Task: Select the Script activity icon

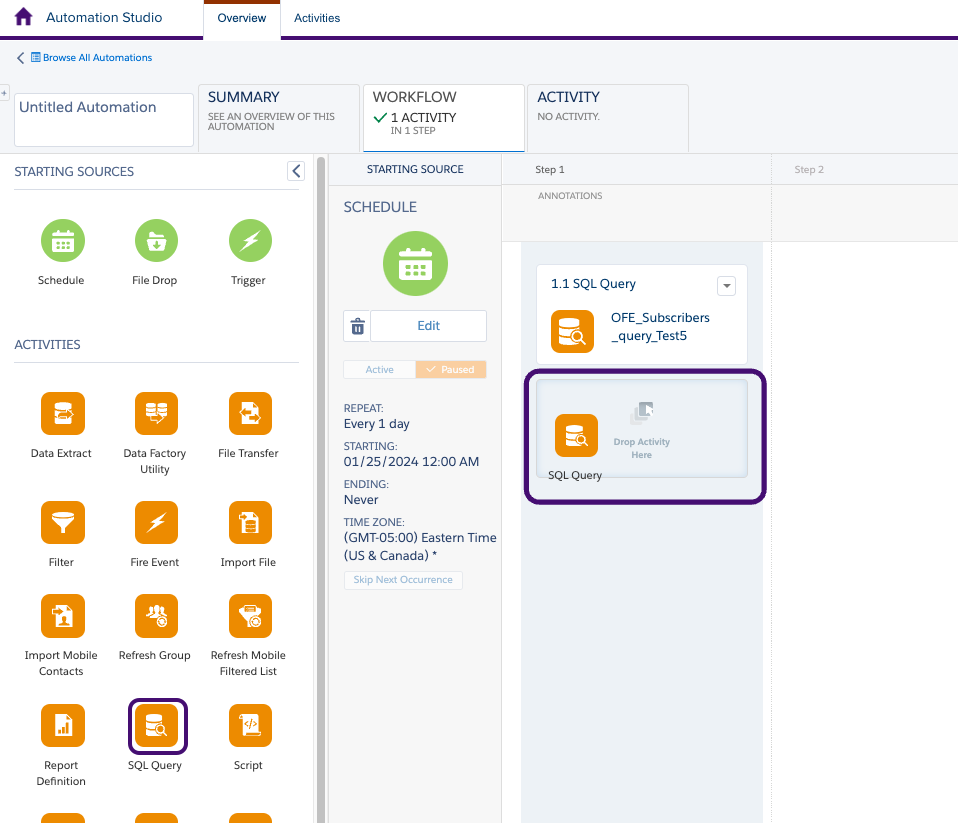Action: tap(249, 725)
